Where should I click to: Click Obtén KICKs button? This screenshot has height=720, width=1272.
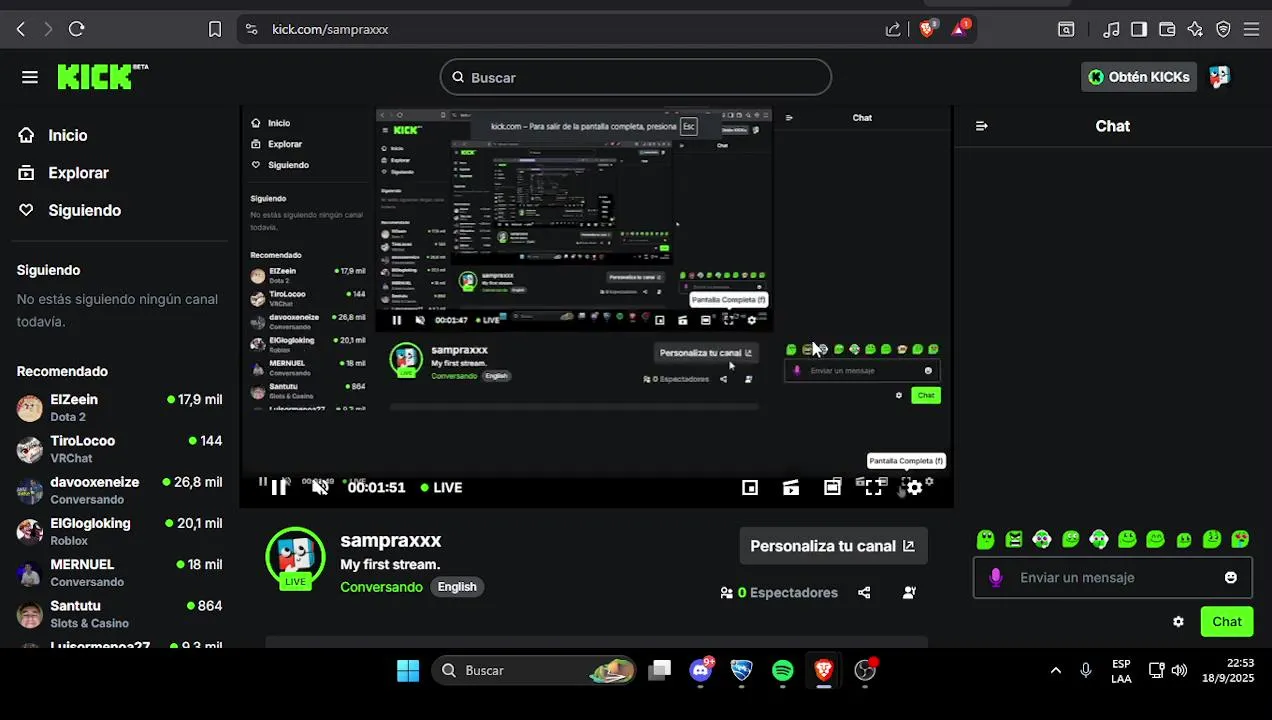[1139, 77]
